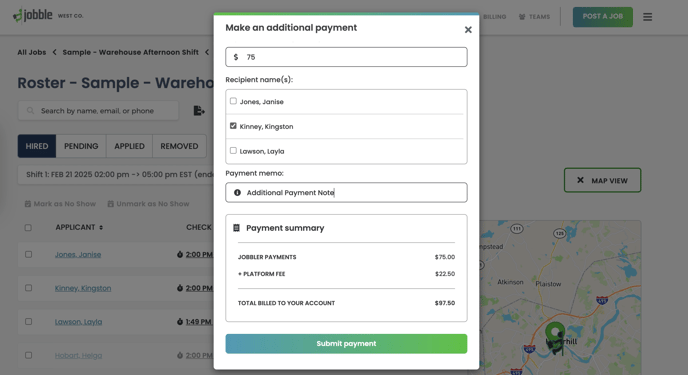The height and width of the screenshot is (375, 688).
Task: Check the Lawson, Layla recipient checkbox
Action: [x=233, y=150]
